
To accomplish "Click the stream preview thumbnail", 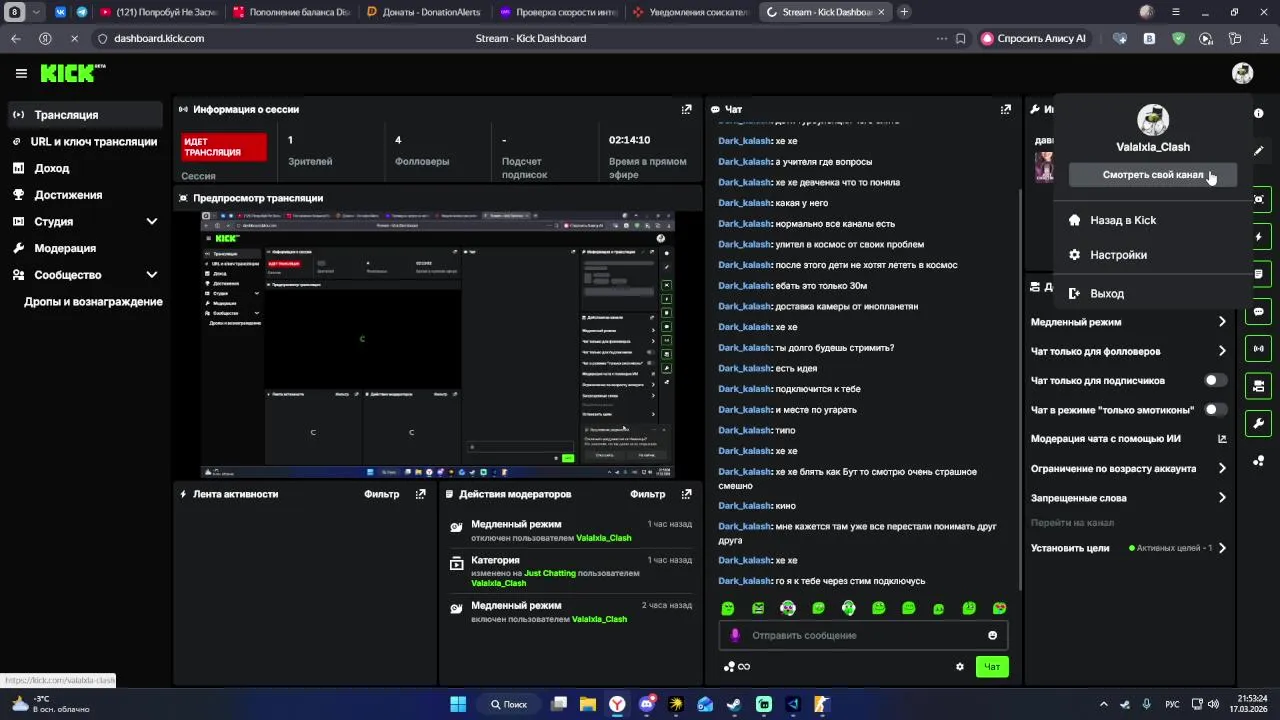I will click(438, 344).
